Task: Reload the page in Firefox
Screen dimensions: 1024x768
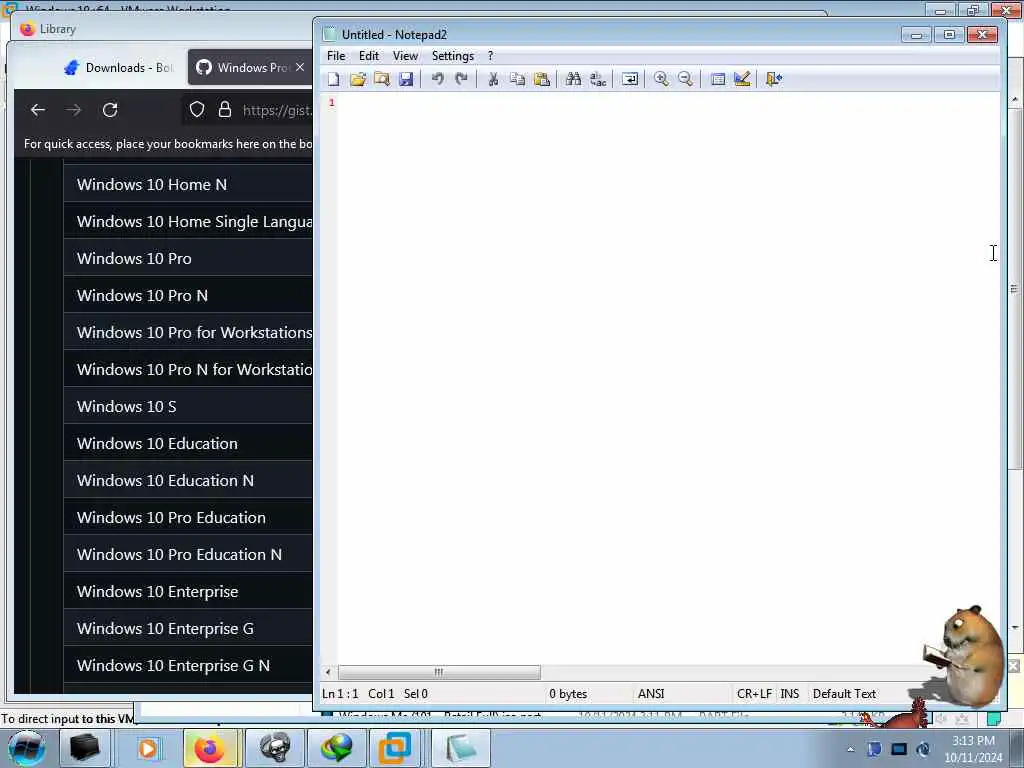Action: coord(110,110)
